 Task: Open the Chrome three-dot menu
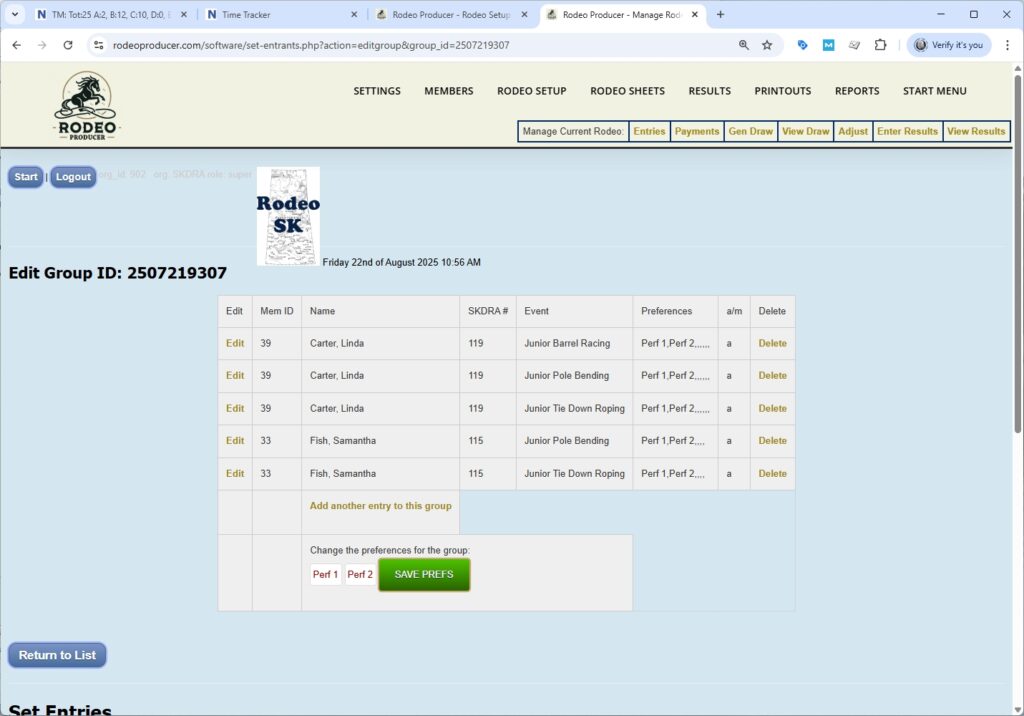pos(1007,45)
